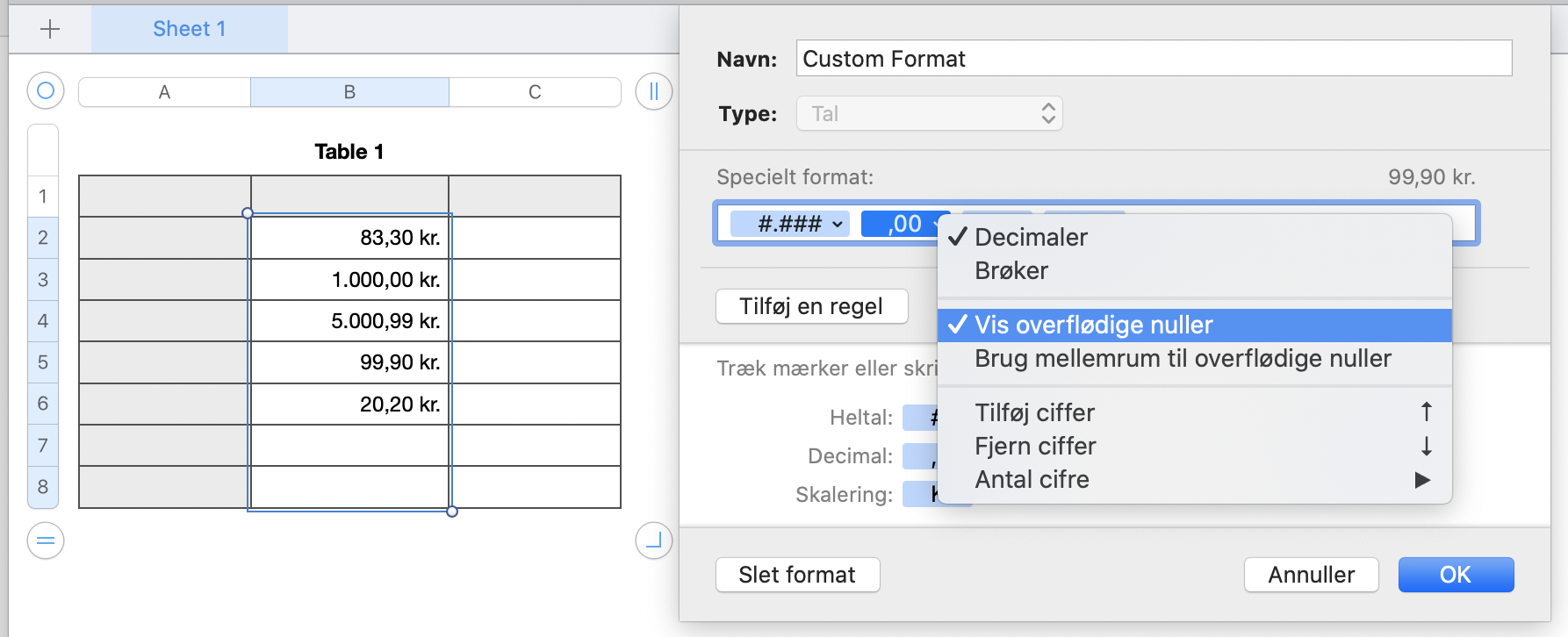Click the add sheet plus icon
1568x637 pixels.
50,29
